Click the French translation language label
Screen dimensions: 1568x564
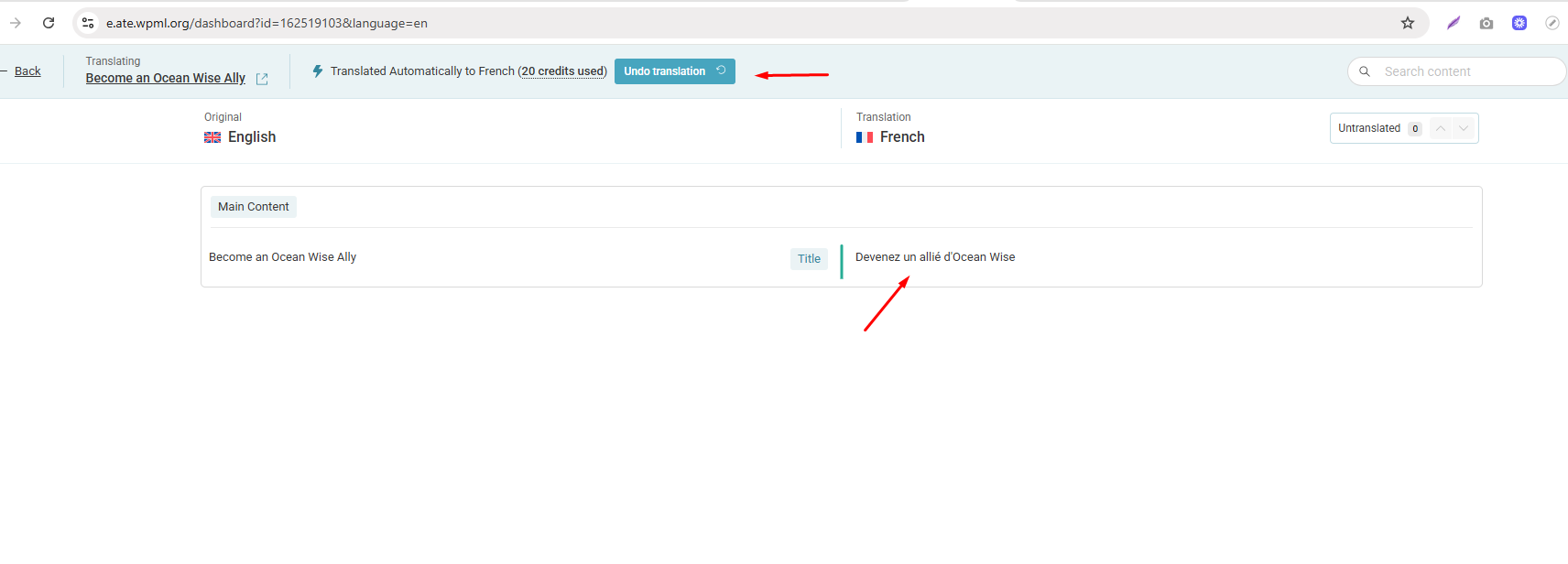902,137
